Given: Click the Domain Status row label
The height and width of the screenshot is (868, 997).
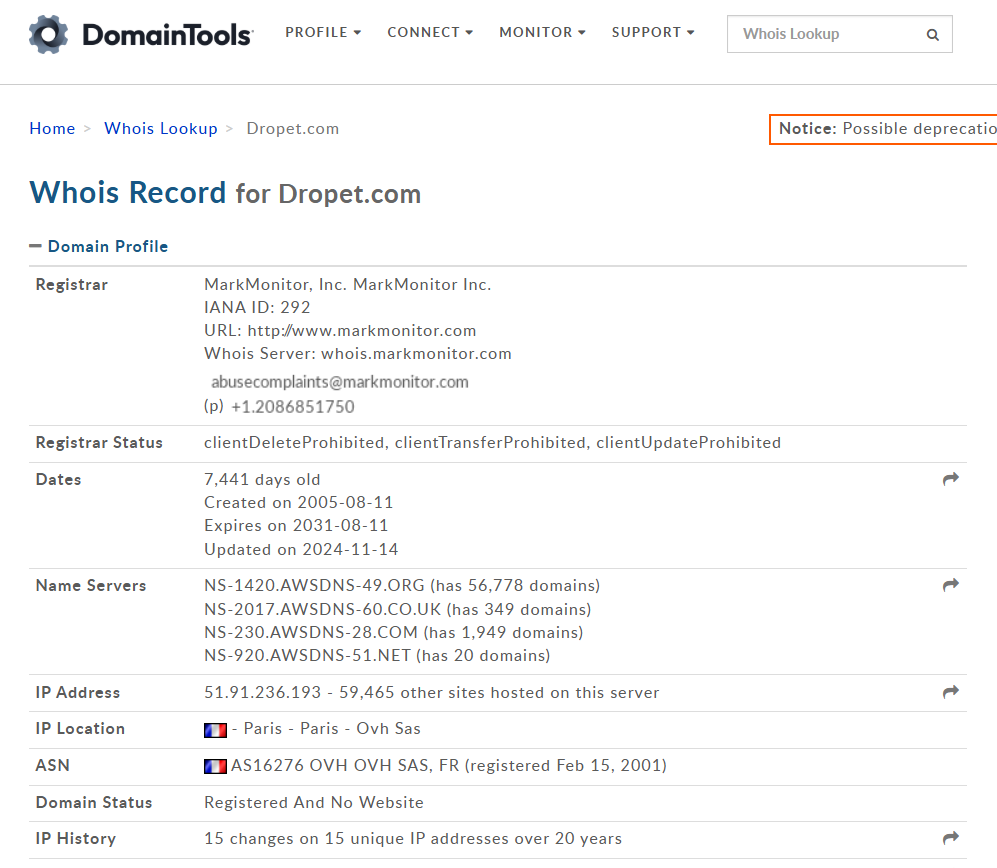Looking at the screenshot, I should tap(94, 803).
